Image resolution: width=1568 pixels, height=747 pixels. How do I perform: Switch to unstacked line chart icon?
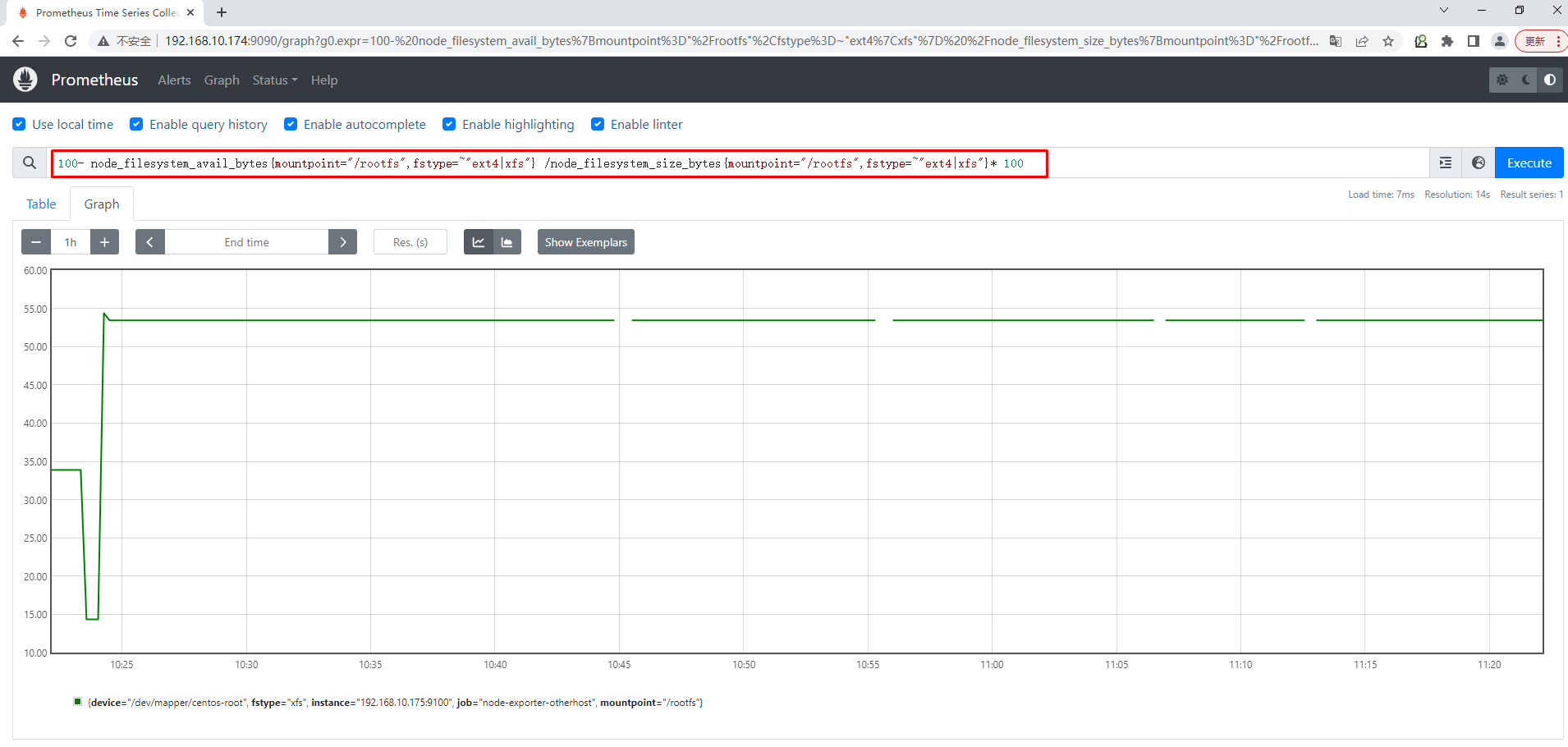pyautogui.click(x=479, y=242)
